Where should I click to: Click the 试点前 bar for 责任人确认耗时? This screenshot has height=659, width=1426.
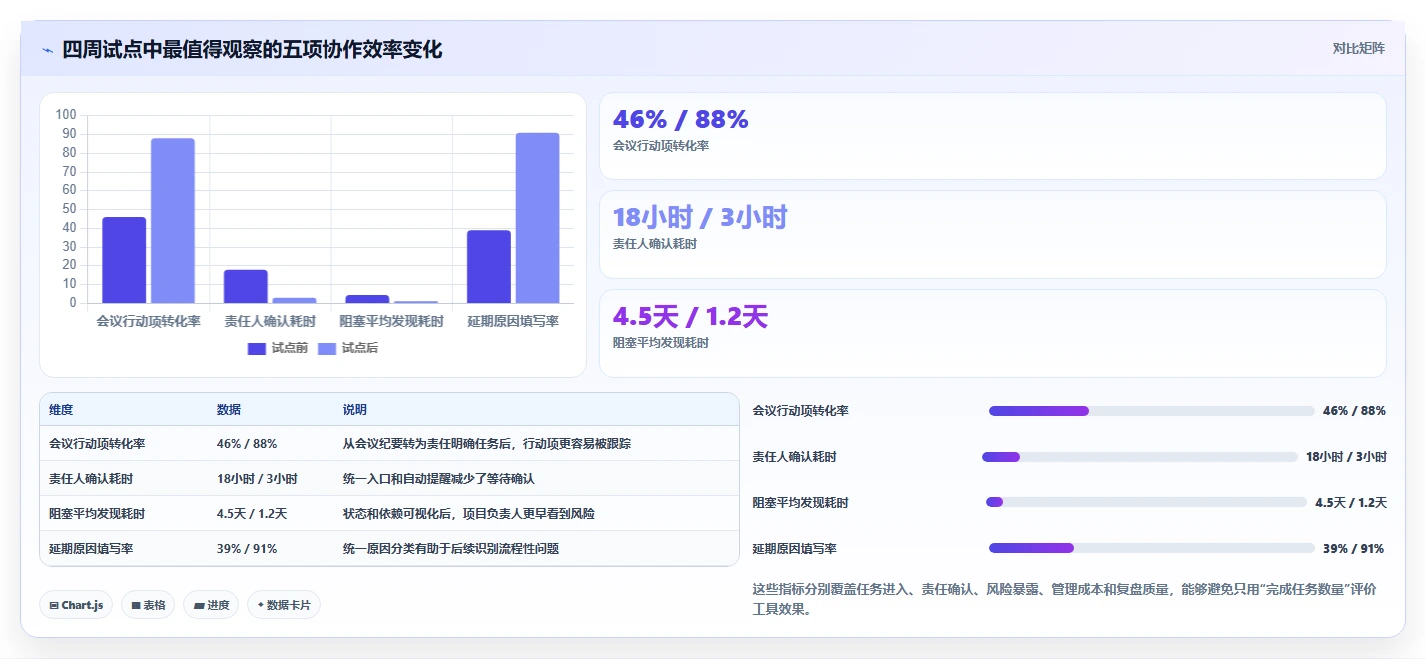246,286
